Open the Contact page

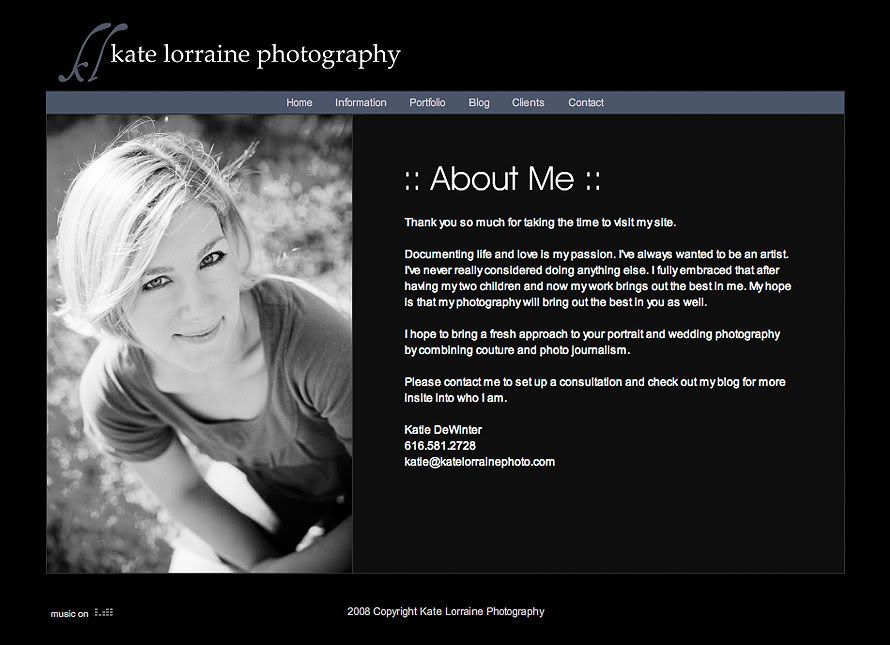(586, 103)
